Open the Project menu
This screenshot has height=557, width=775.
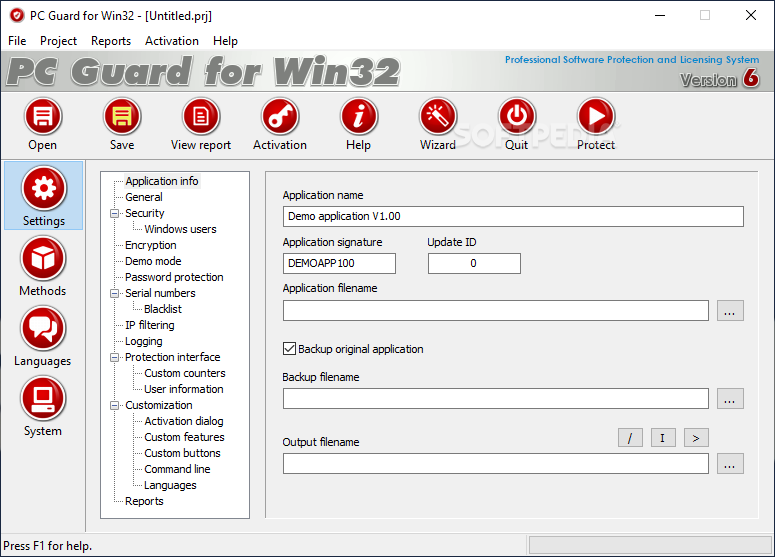click(58, 41)
